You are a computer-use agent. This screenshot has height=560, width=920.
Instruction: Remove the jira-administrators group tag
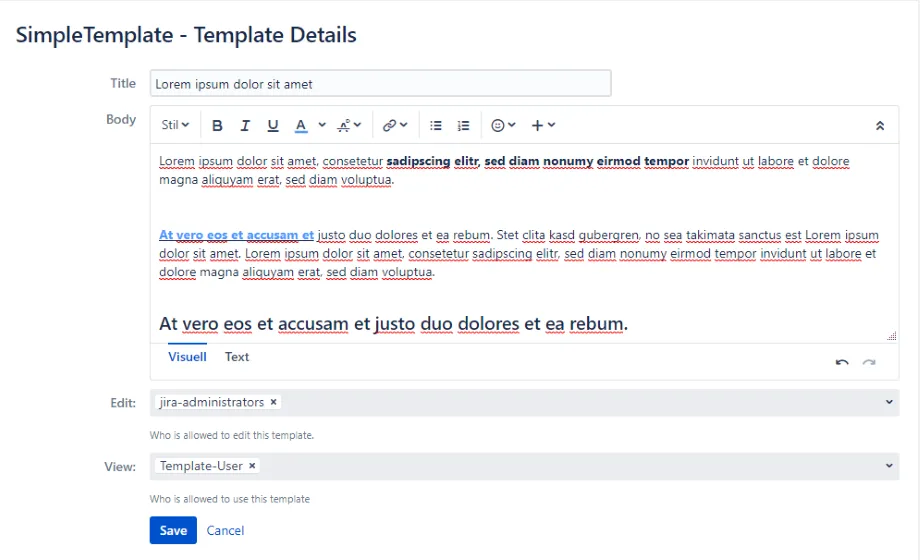pyautogui.click(x=273, y=402)
